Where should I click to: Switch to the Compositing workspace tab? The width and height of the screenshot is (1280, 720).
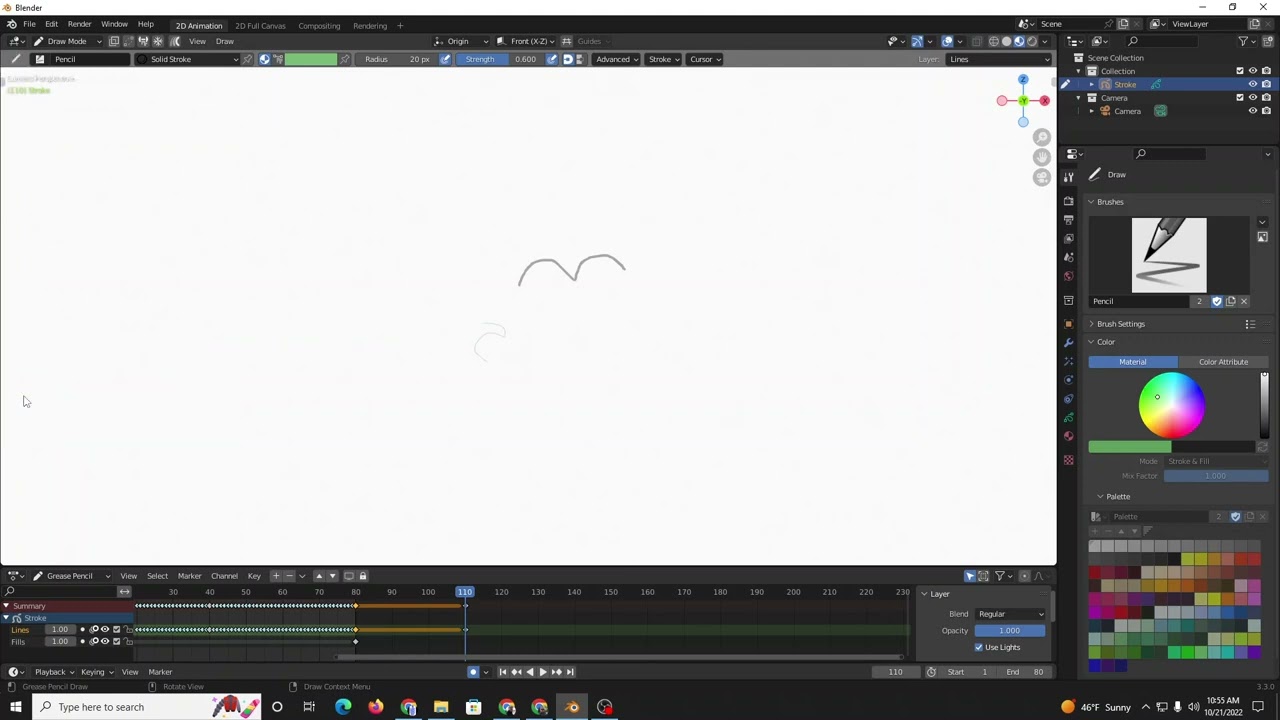[x=319, y=25]
